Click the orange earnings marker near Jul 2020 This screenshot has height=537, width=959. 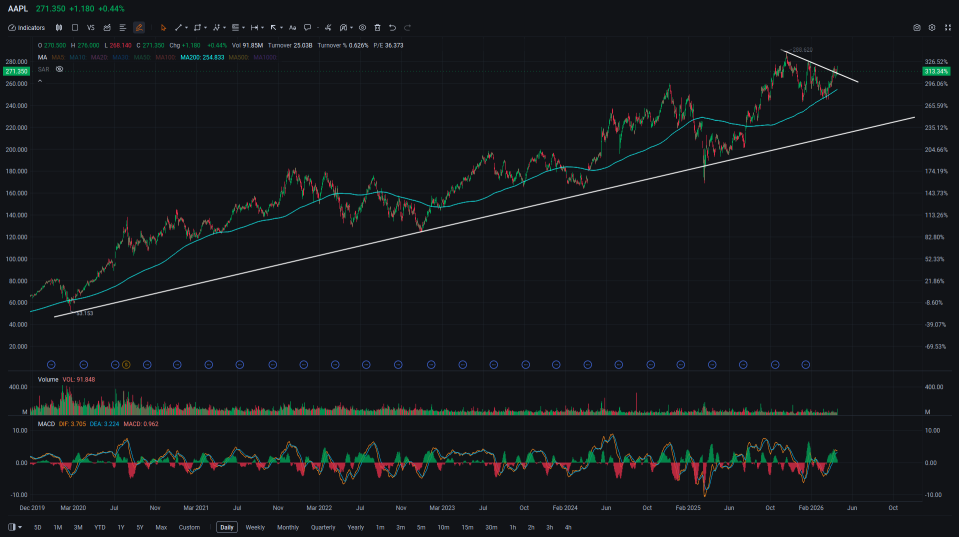(x=126, y=365)
